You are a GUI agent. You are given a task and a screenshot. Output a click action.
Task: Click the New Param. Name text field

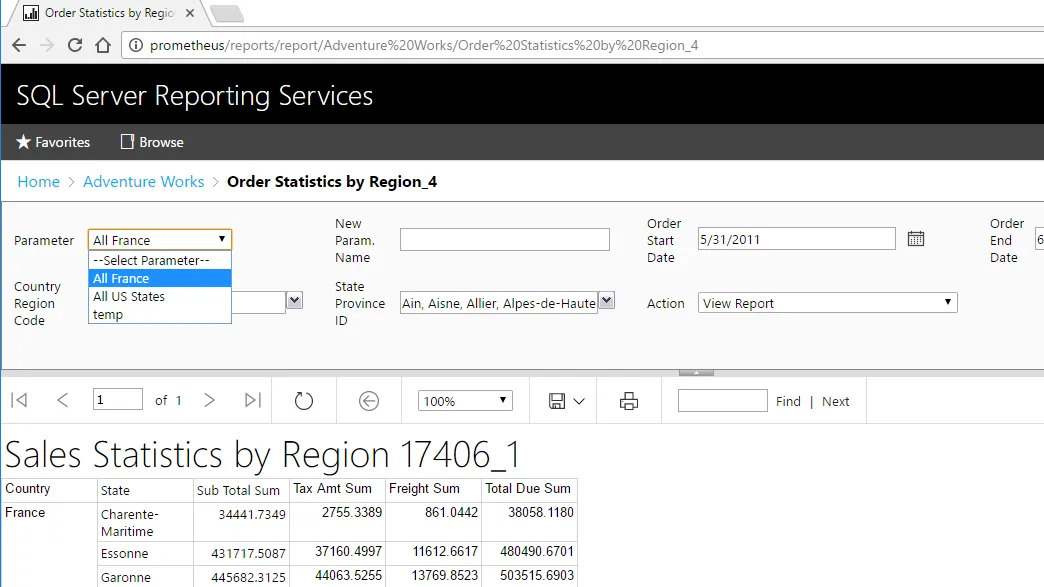[504, 240]
